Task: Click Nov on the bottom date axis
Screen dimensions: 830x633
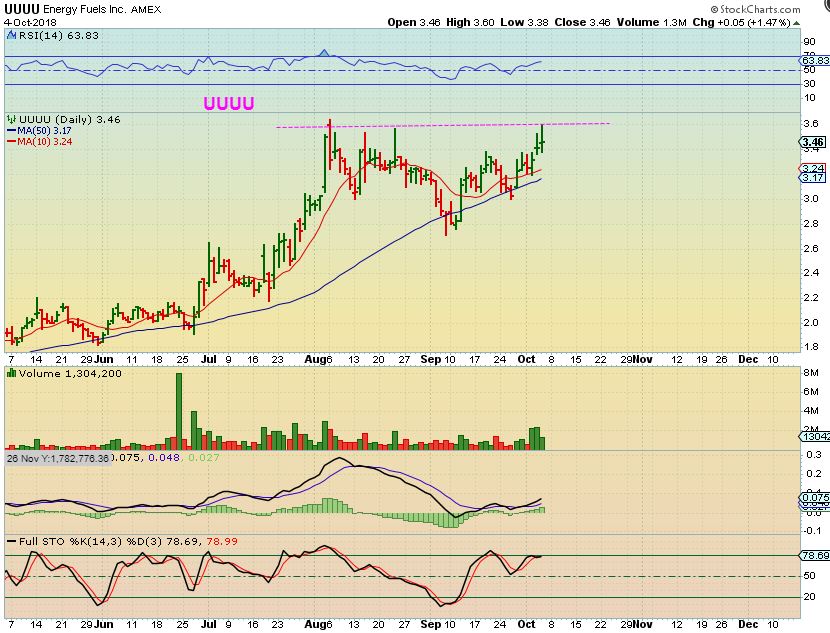Action: 643,624
